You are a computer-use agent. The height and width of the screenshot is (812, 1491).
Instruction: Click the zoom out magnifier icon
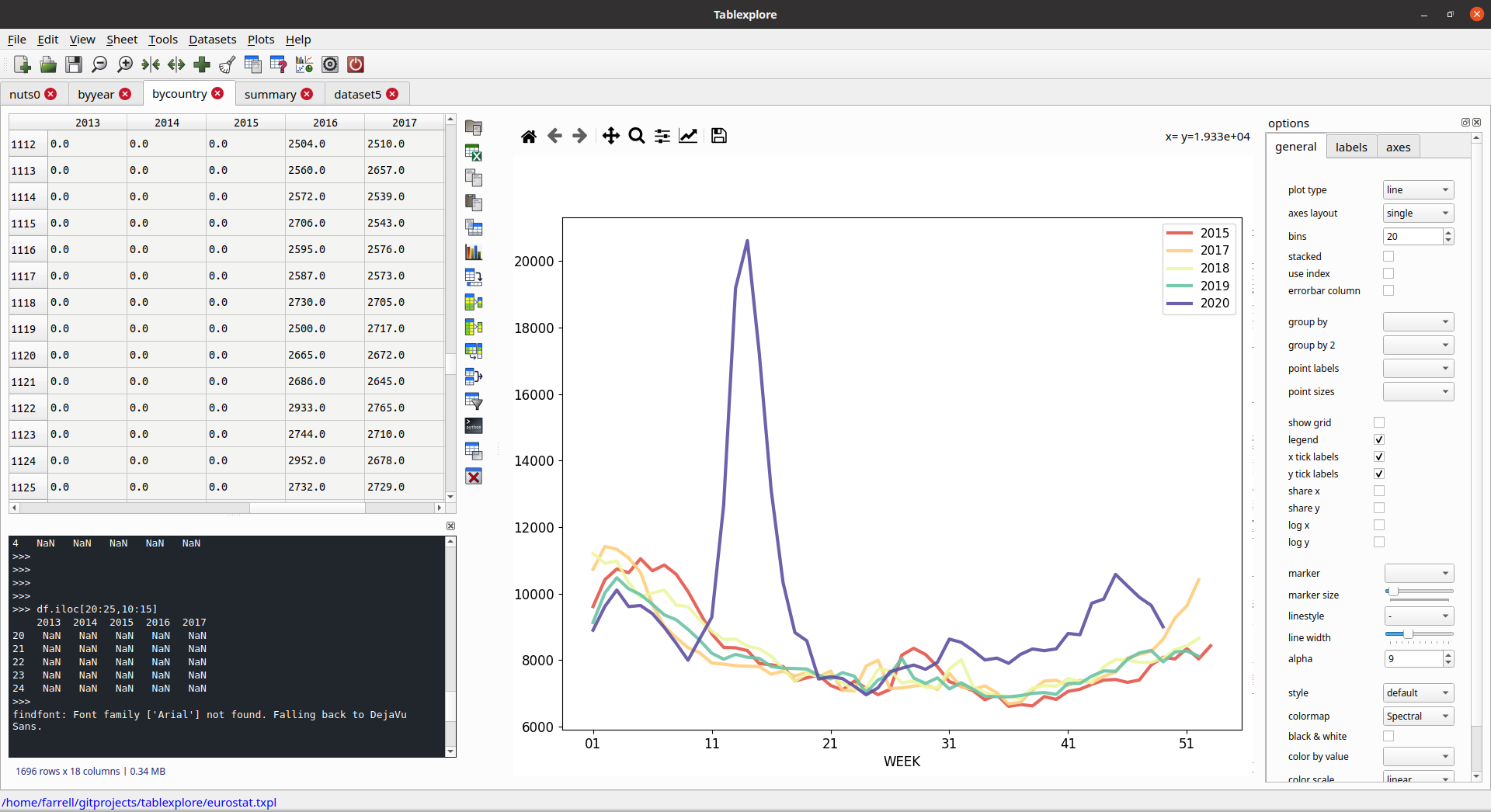99,64
